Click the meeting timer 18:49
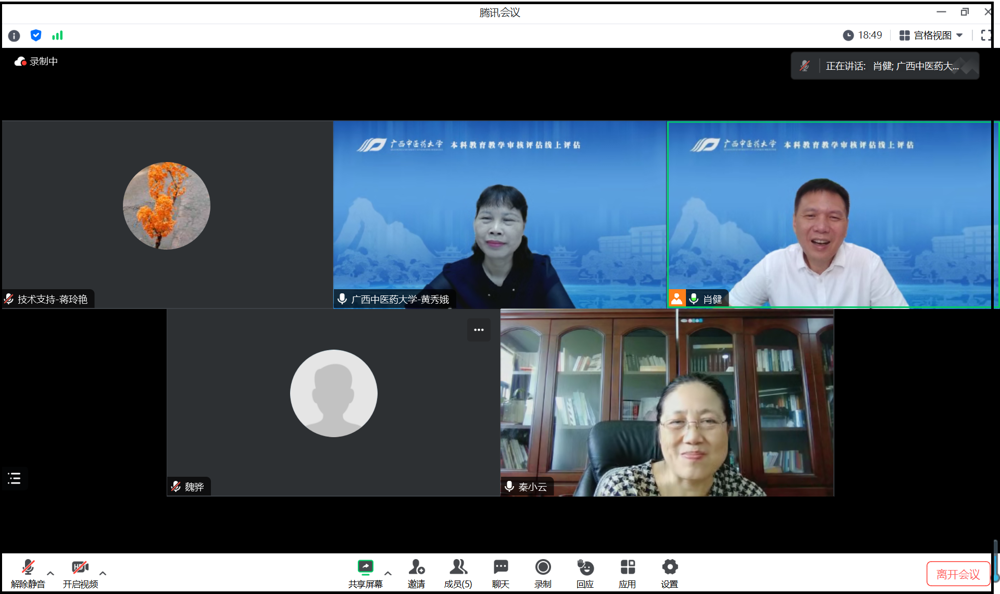This screenshot has width=1000, height=594. [862, 35]
